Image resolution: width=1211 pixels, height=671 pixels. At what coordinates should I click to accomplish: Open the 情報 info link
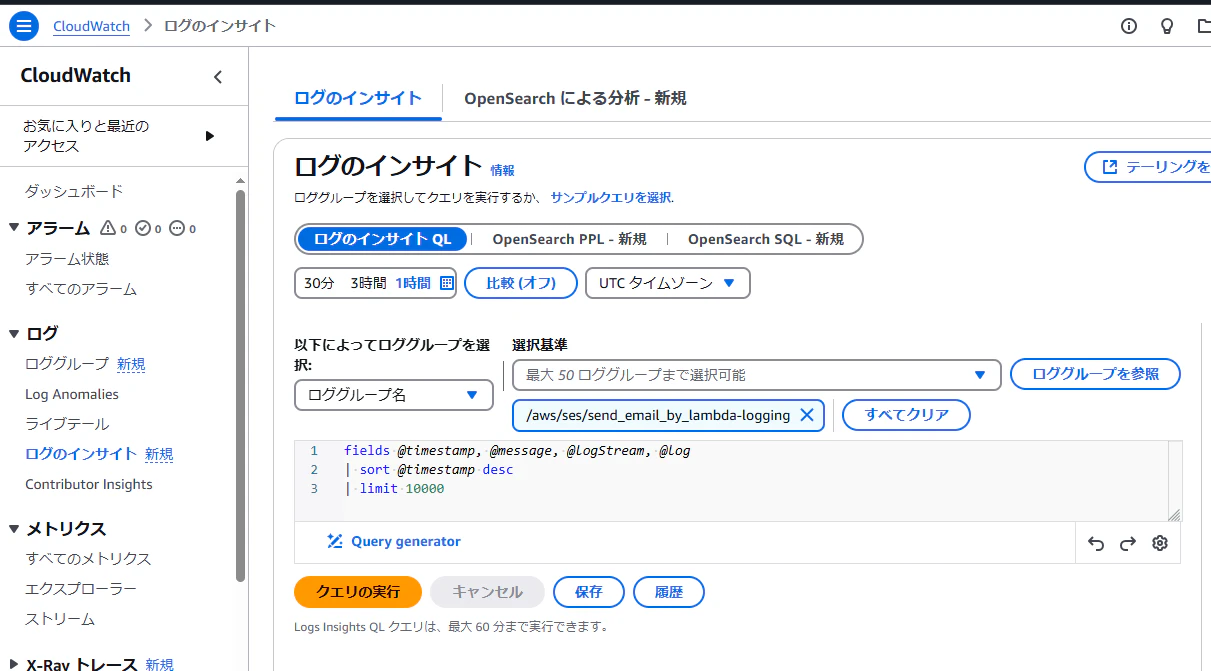pos(502,171)
